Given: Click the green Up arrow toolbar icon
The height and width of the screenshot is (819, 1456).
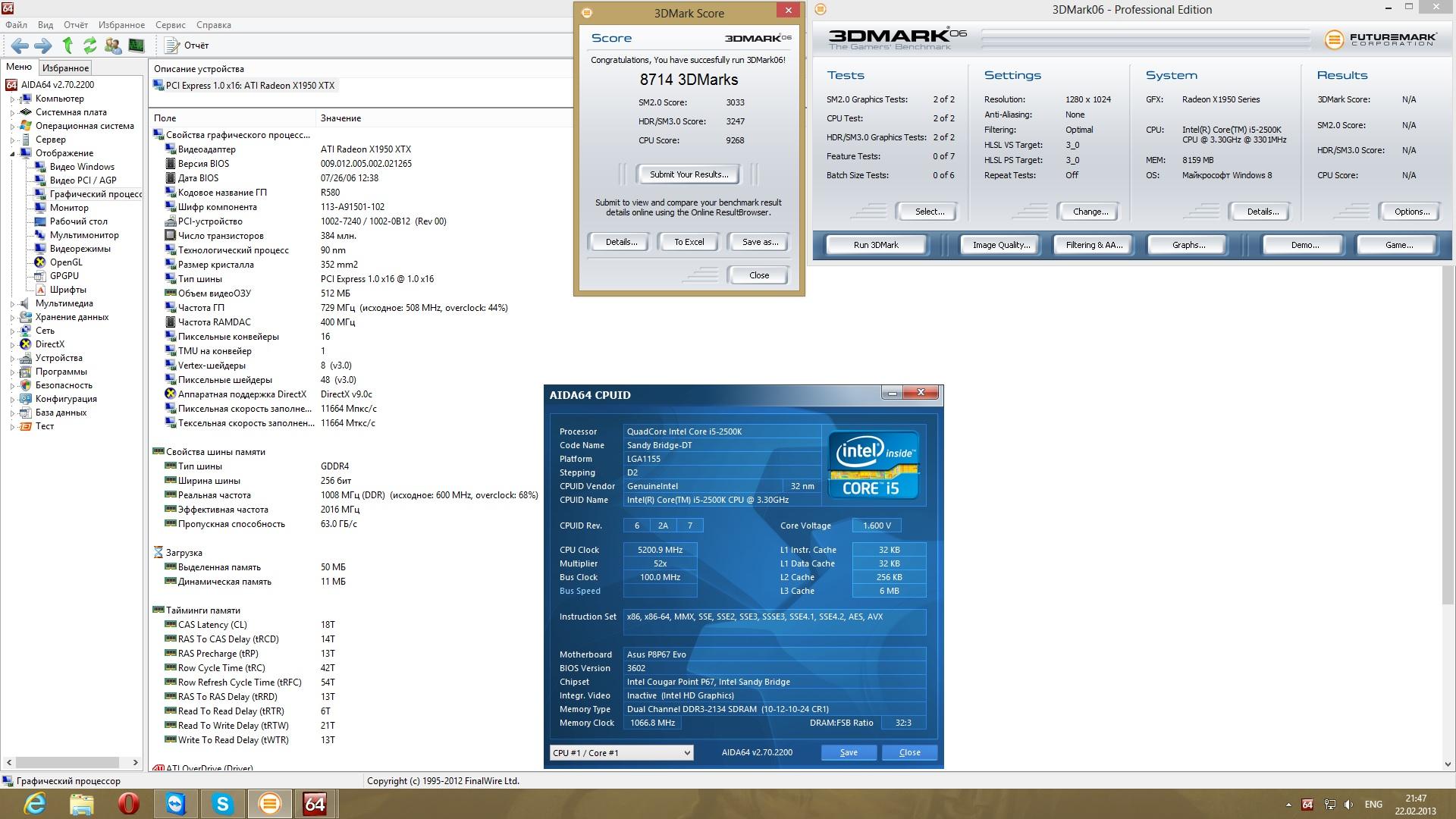Looking at the screenshot, I should [67, 45].
